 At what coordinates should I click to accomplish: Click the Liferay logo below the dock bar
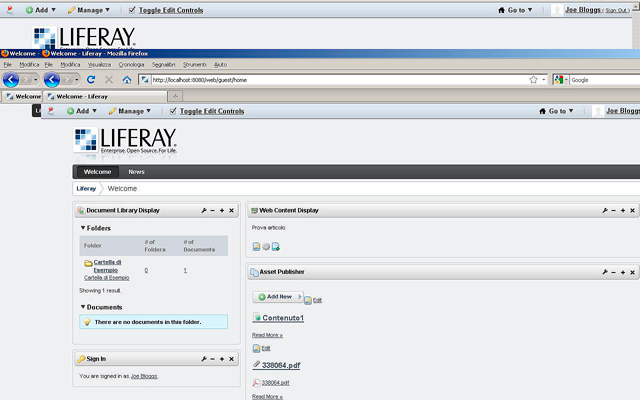125,140
